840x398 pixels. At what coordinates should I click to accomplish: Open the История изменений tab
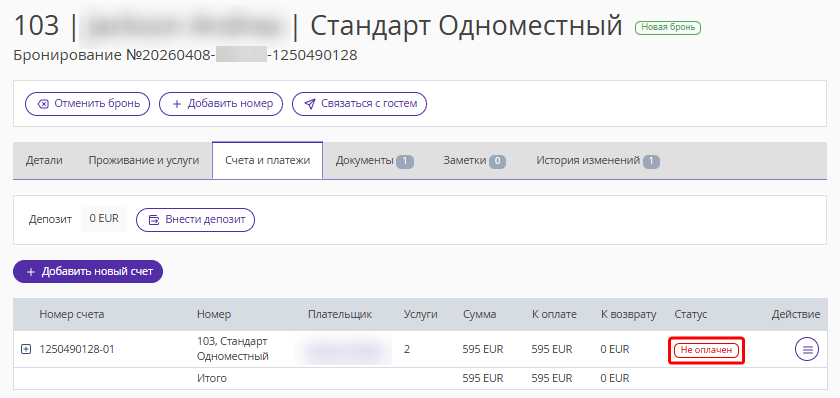click(598, 161)
